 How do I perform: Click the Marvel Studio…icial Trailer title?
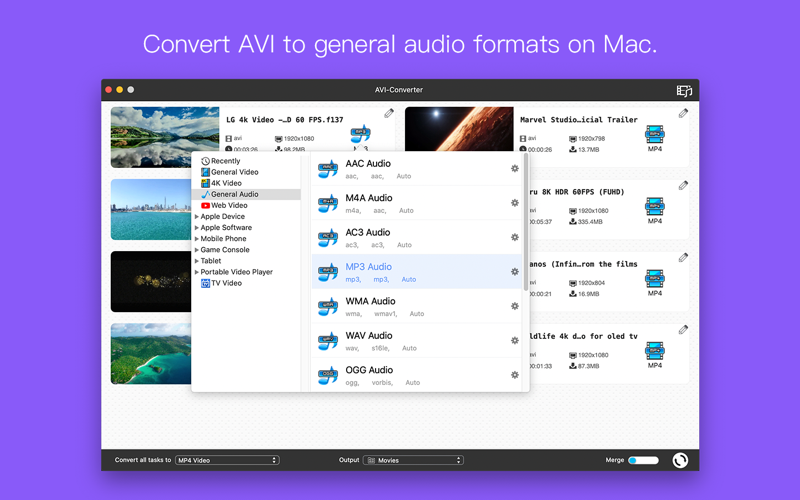[x=579, y=120]
